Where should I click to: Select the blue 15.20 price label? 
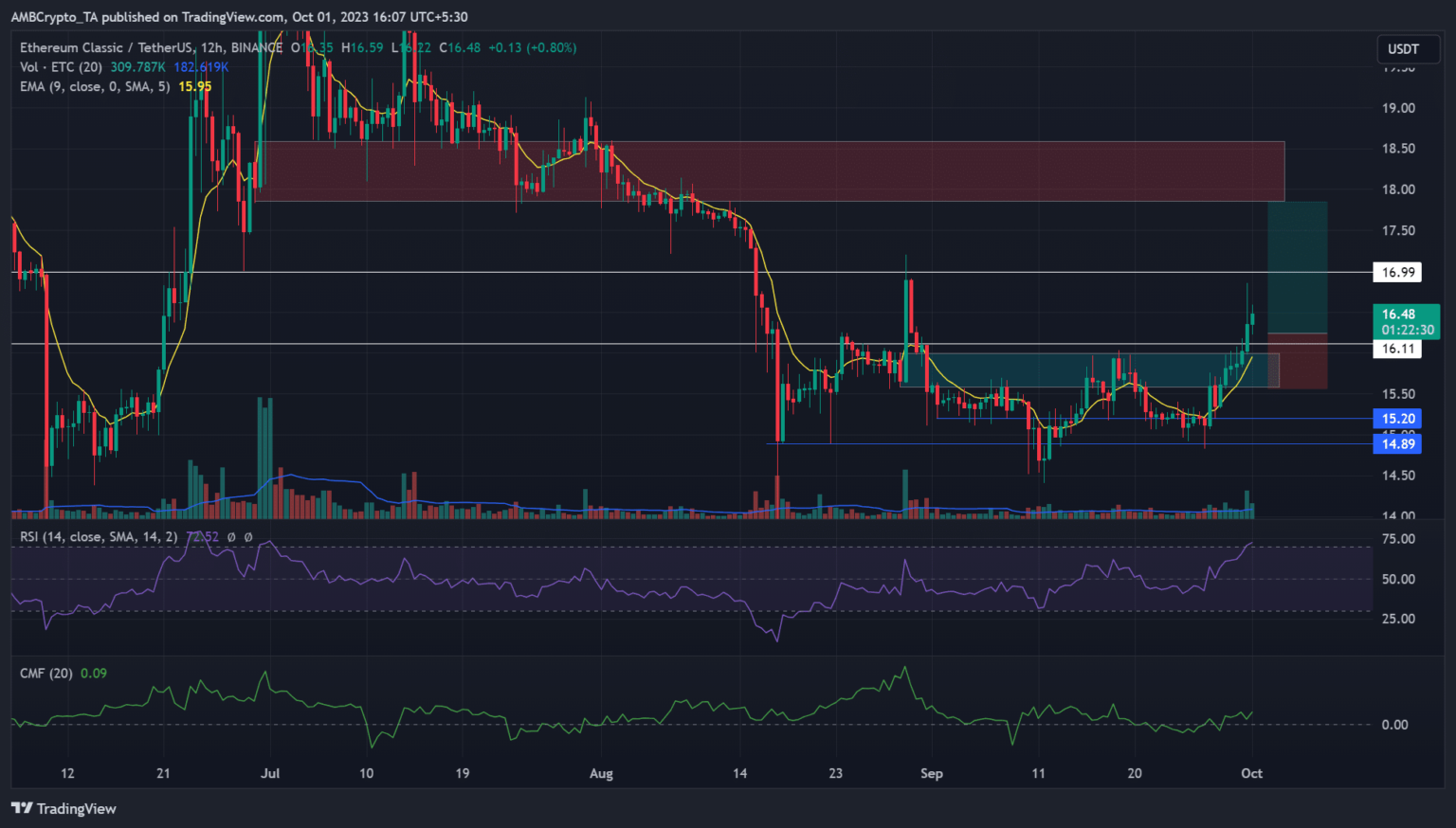tap(1398, 419)
